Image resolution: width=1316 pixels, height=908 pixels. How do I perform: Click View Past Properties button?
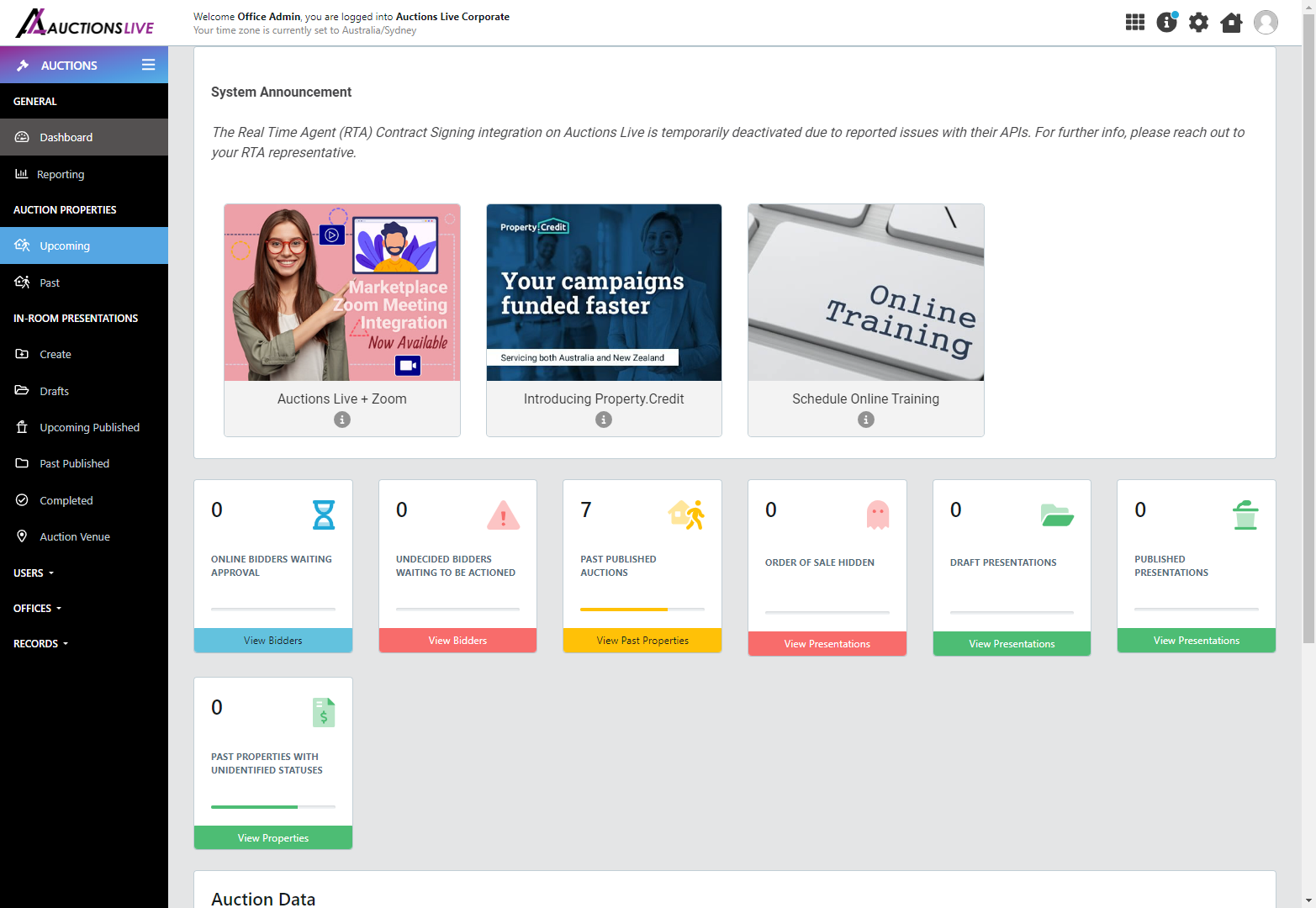642,641
